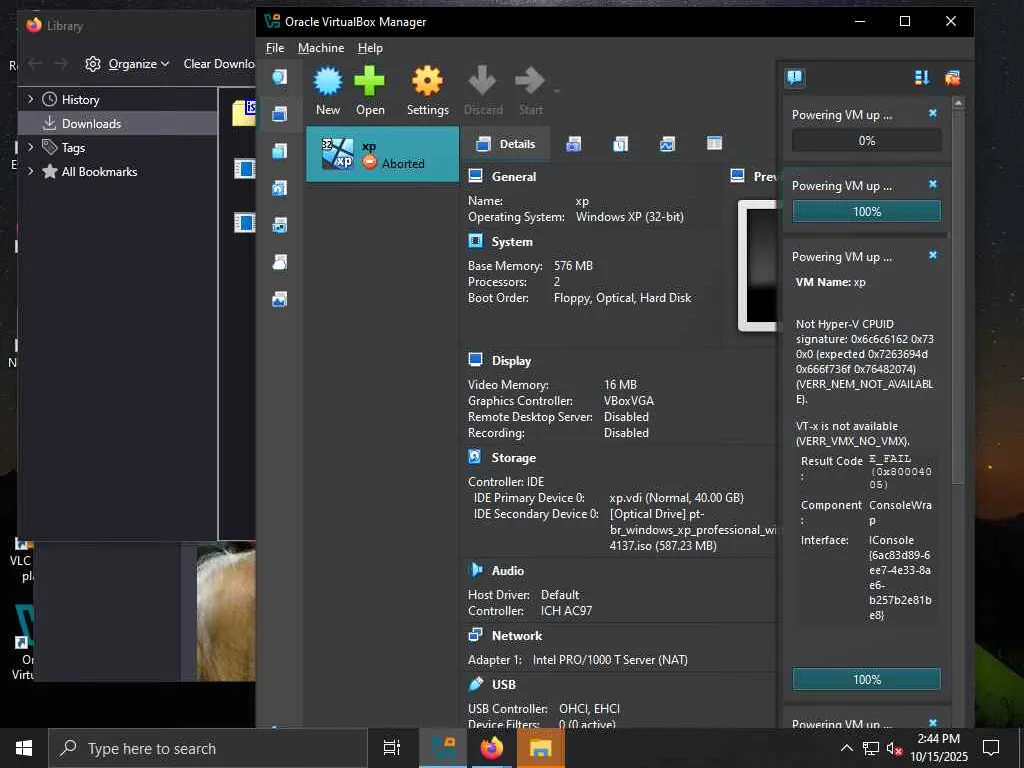Click the 0% progress bar

pos(867,140)
